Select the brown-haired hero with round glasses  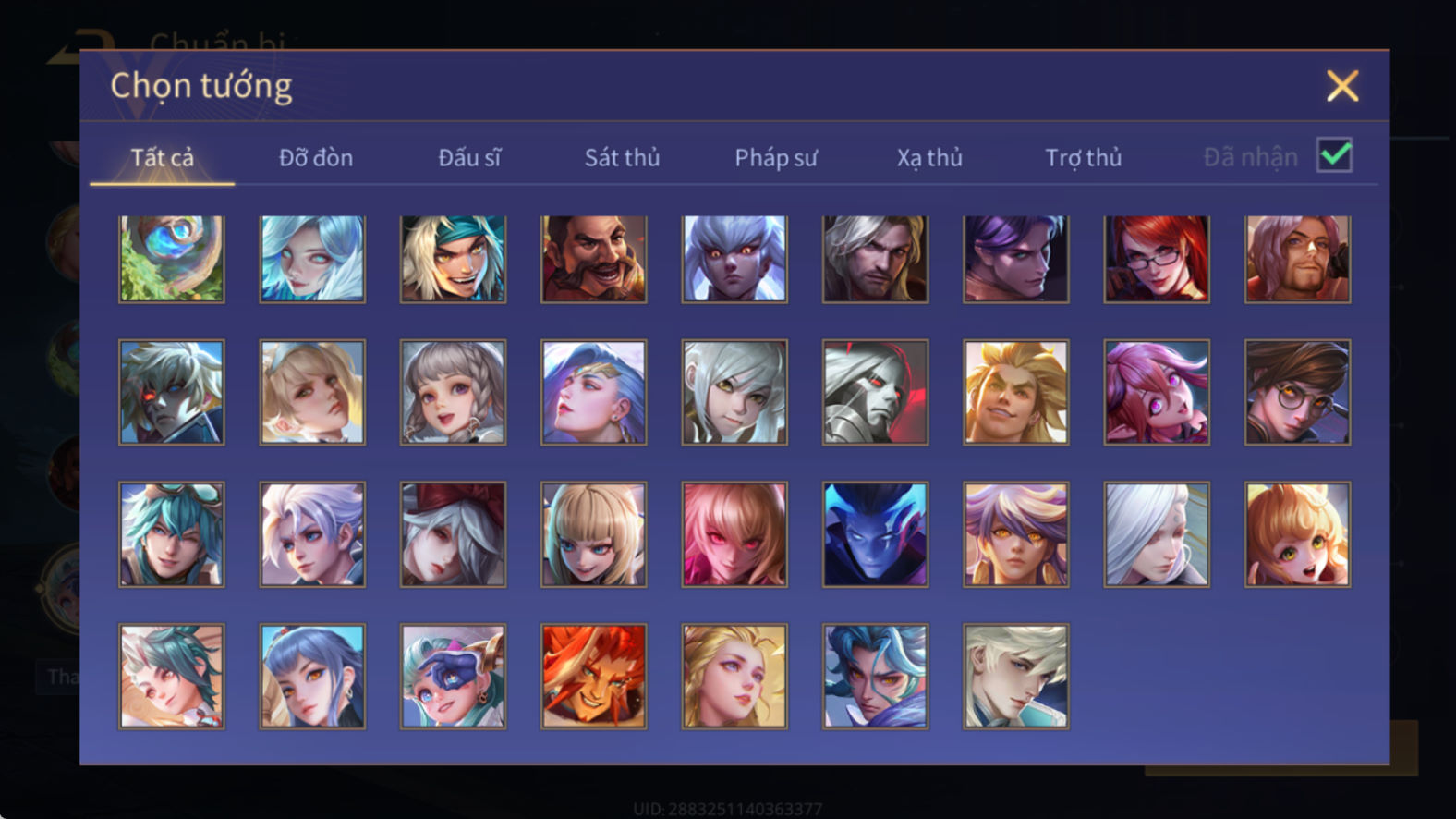point(1297,392)
